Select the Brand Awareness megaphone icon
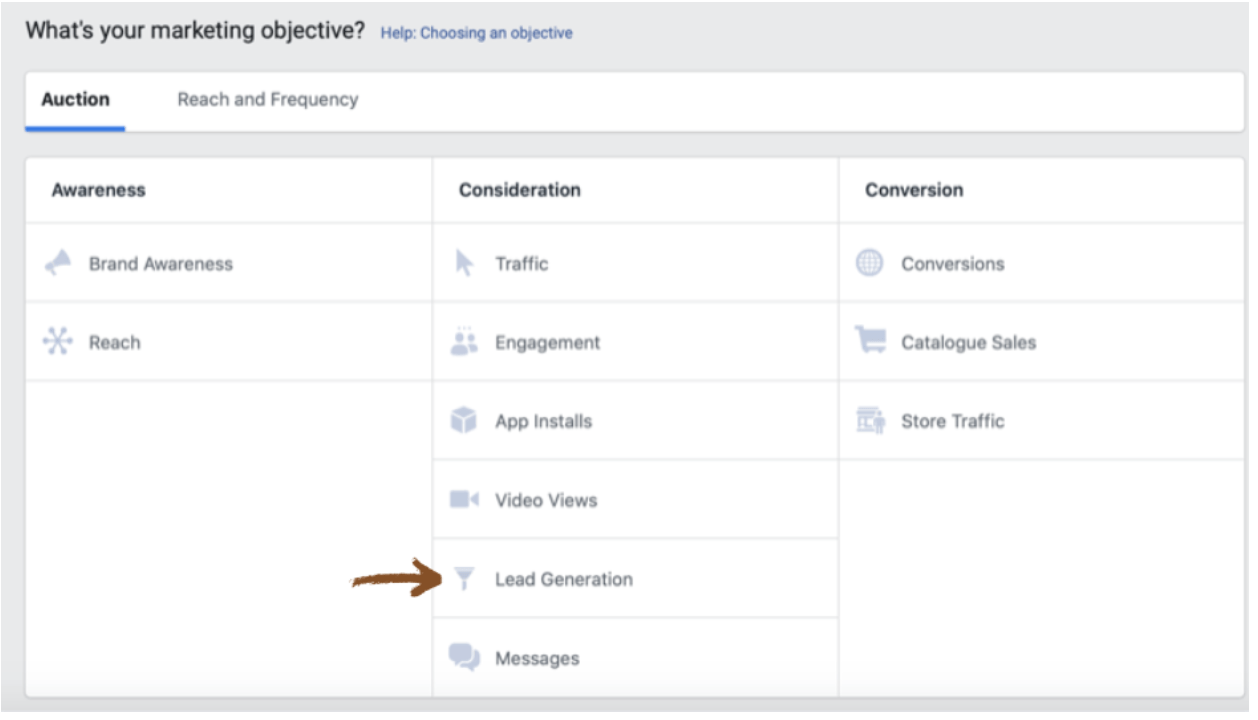1258x720 pixels. point(59,264)
